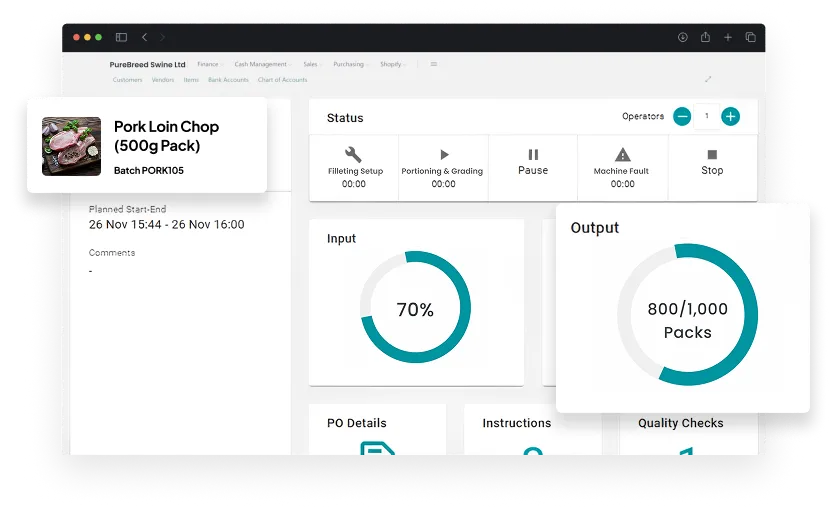Expand the Cash Management menu

point(262,64)
